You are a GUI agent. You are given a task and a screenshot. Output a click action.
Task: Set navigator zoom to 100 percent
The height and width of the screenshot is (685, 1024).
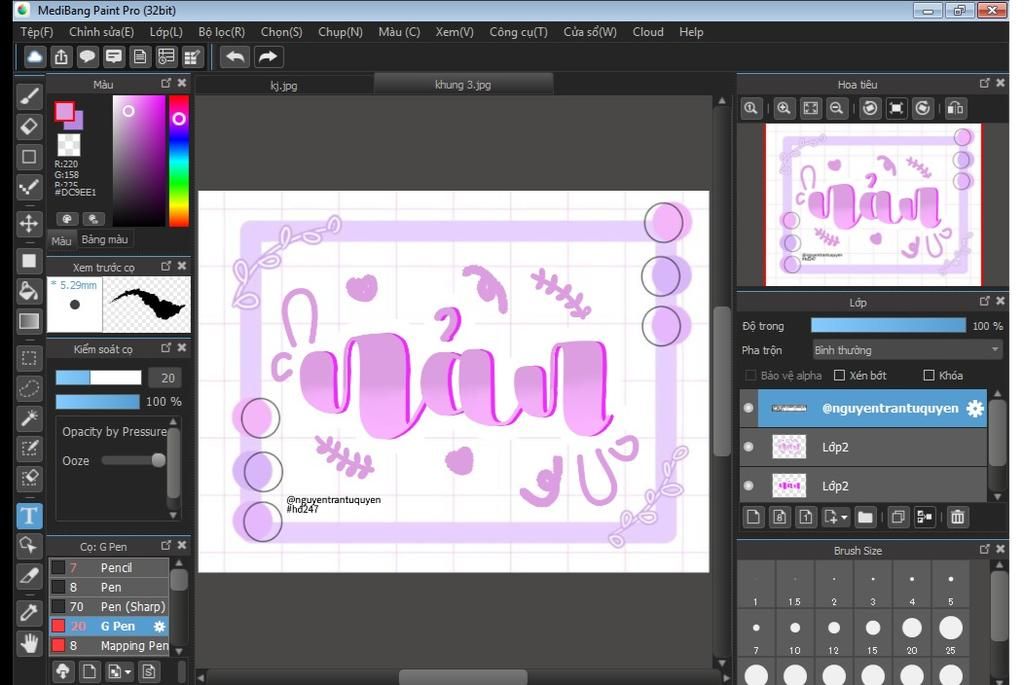tap(751, 108)
